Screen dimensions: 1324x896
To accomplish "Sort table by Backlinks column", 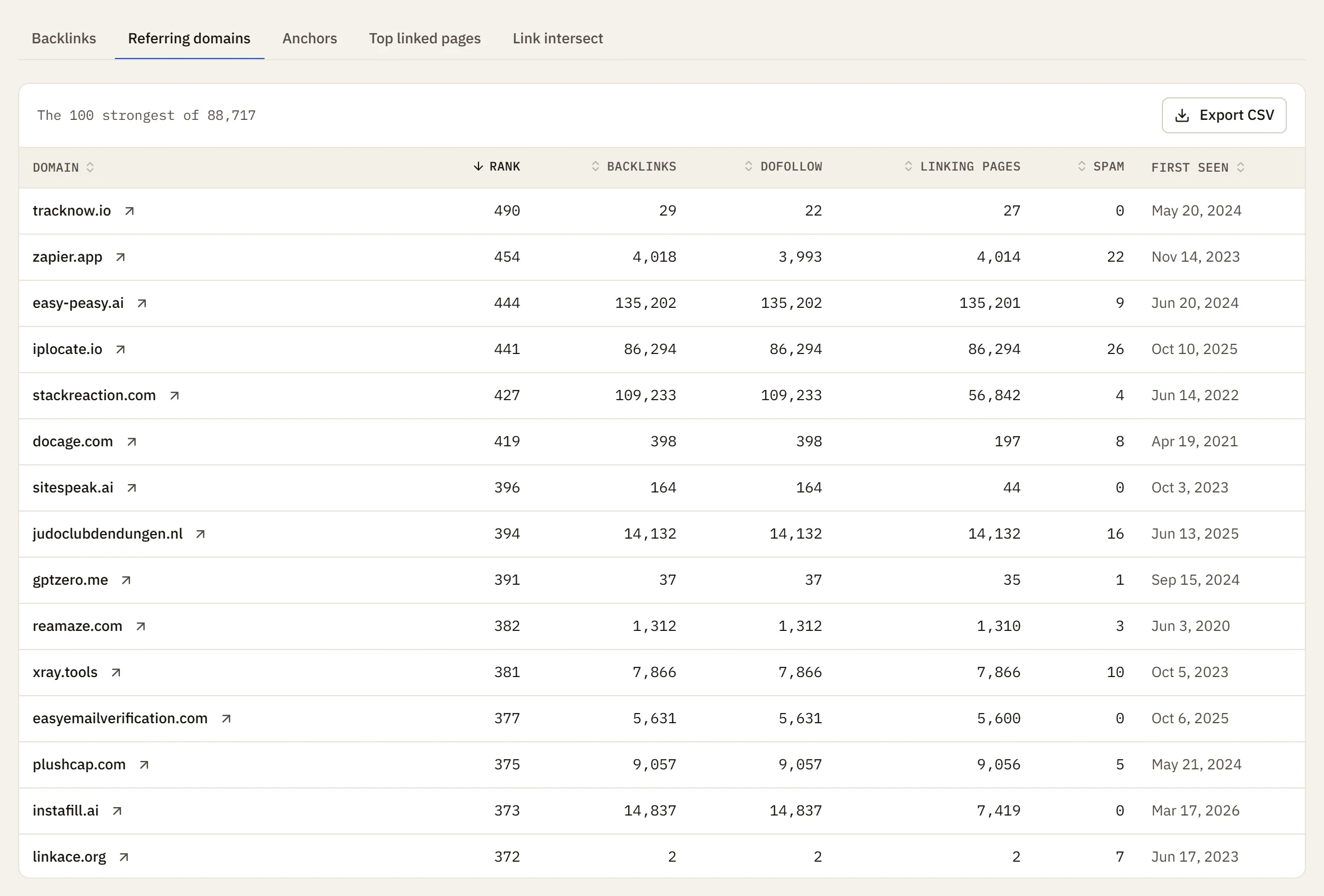I will click(633, 167).
